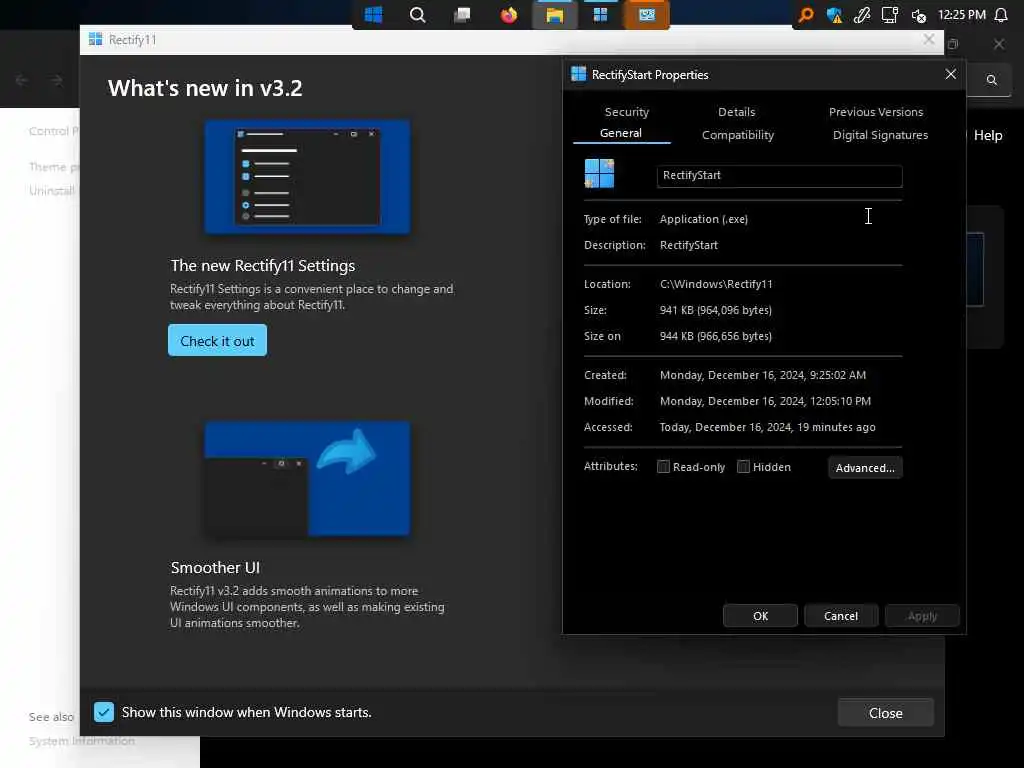Close the RectifyStart Properties dialog

pos(950,74)
